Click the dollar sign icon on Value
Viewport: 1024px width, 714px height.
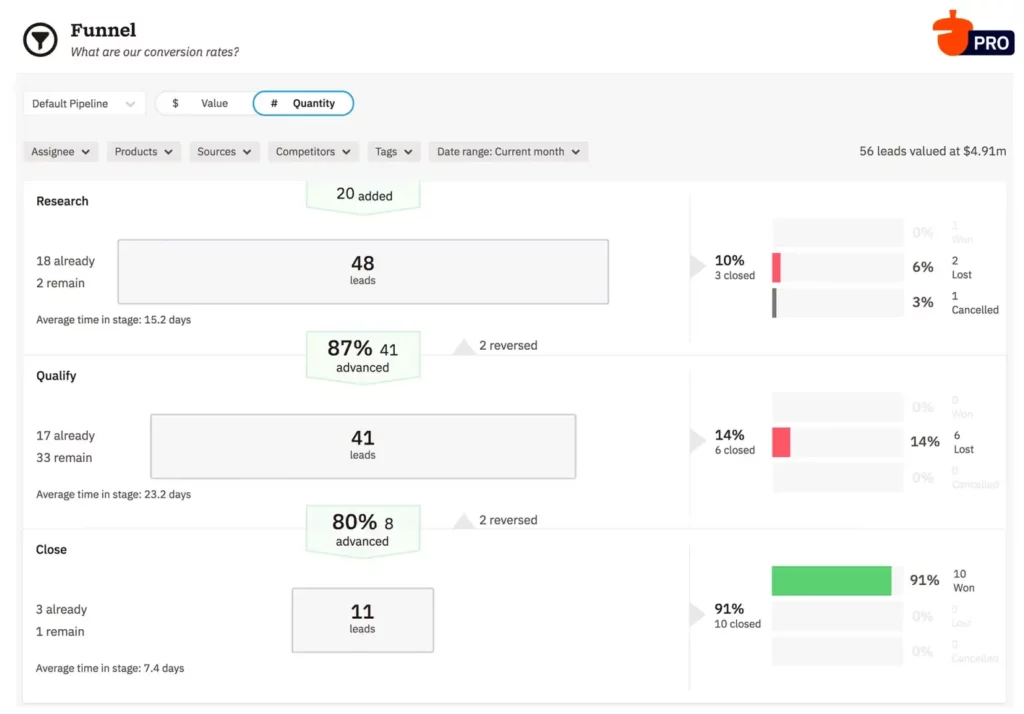[175, 103]
